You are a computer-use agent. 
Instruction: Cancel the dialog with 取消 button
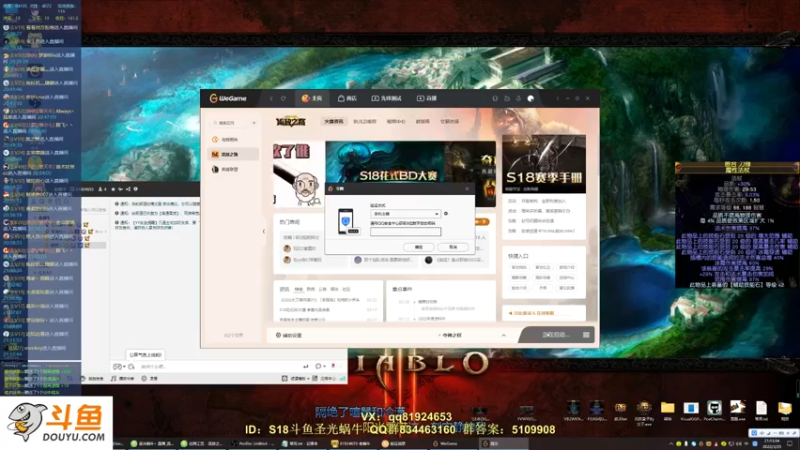tap(453, 247)
